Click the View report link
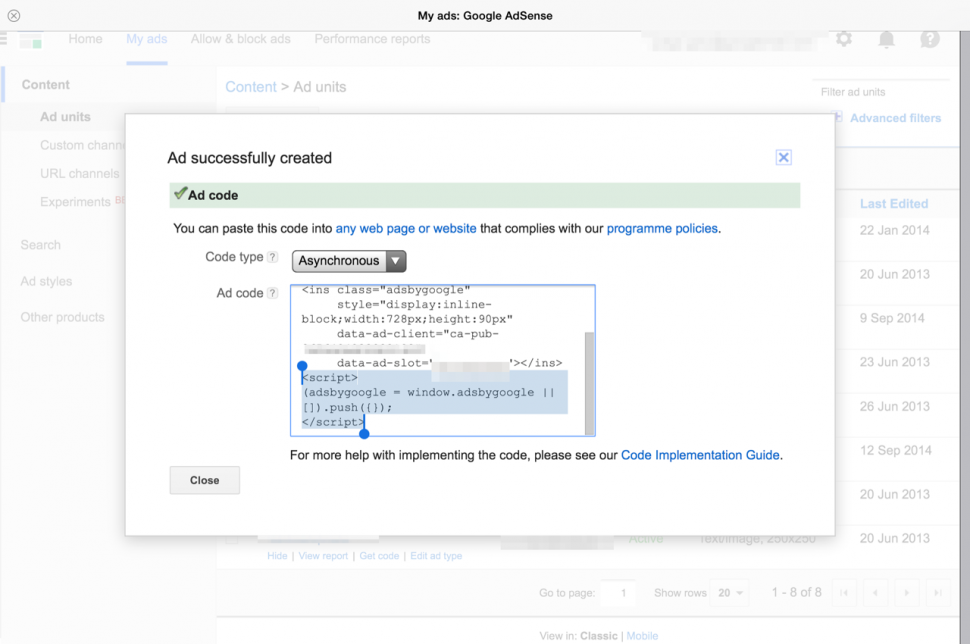The width and height of the screenshot is (970, 644). pos(323,556)
